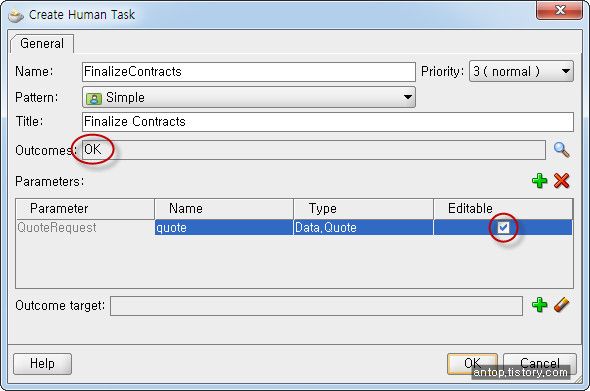This screenshot has width=590, height=391.
Task: Open Help for this dialog
Action: pyautogui.click(x=42, y=364)
